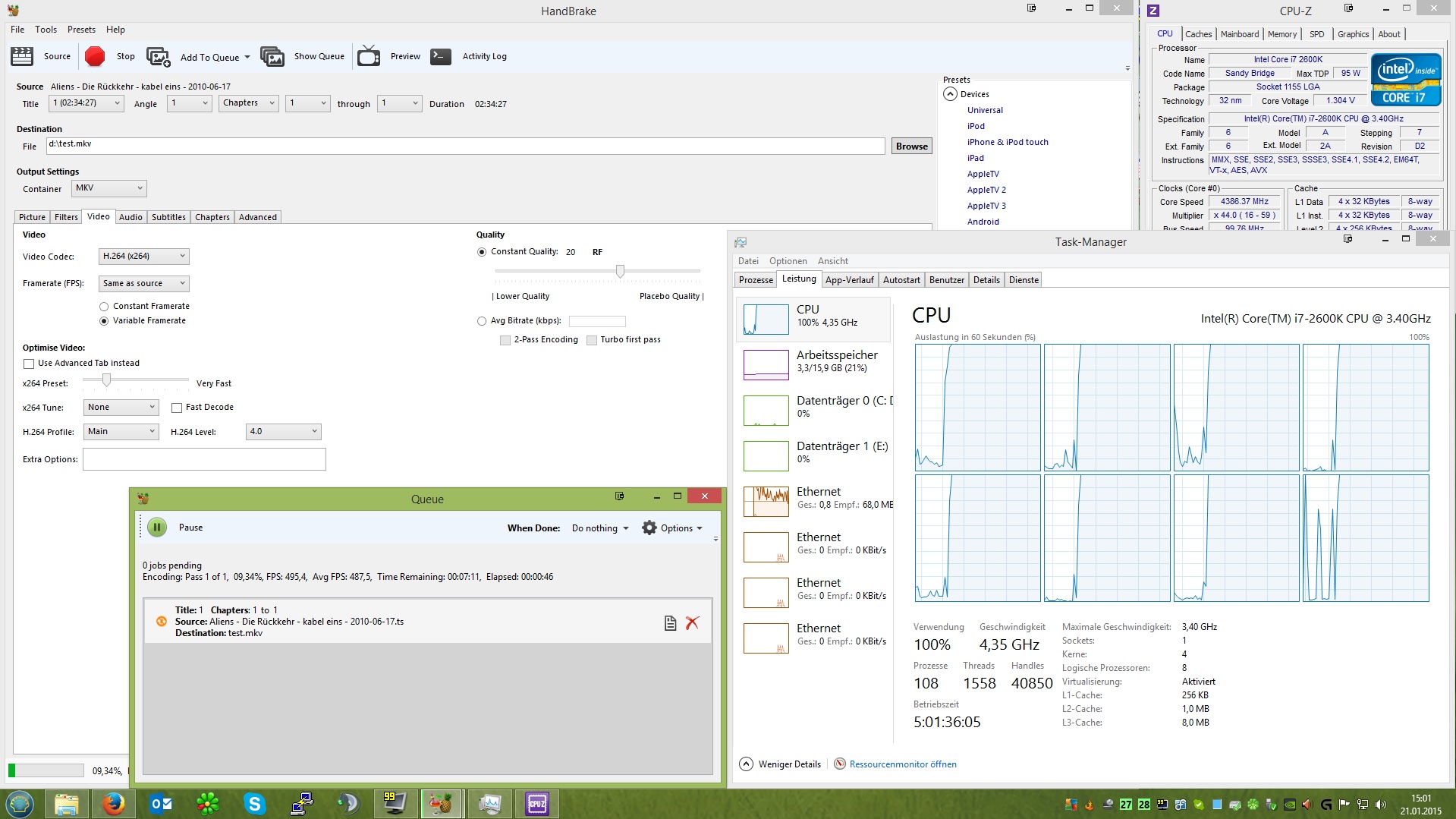Click the Windows Start orb

20,803
